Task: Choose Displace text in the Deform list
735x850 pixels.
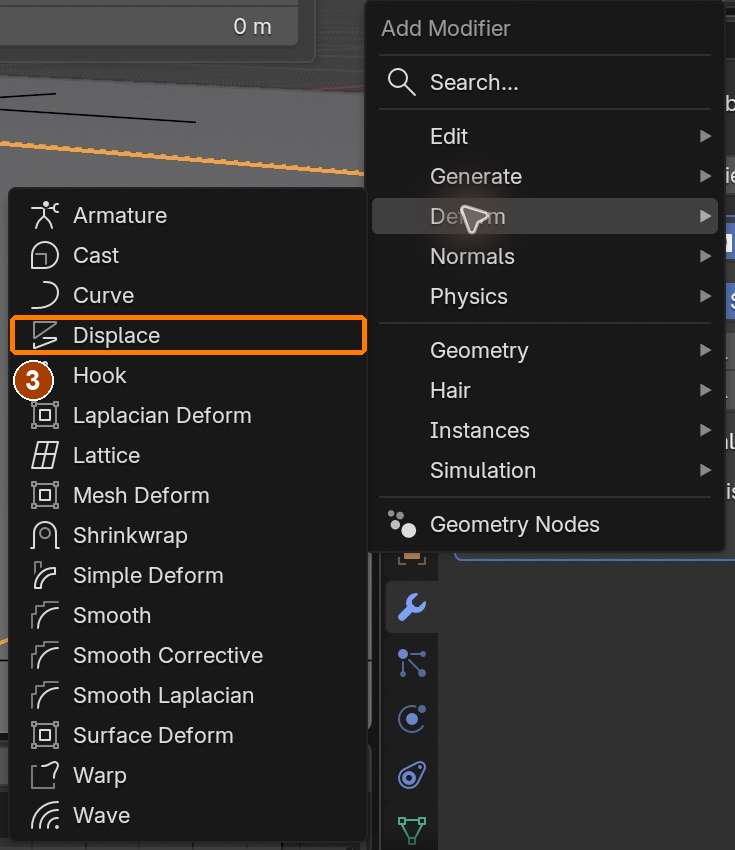Action: [117, 335]
